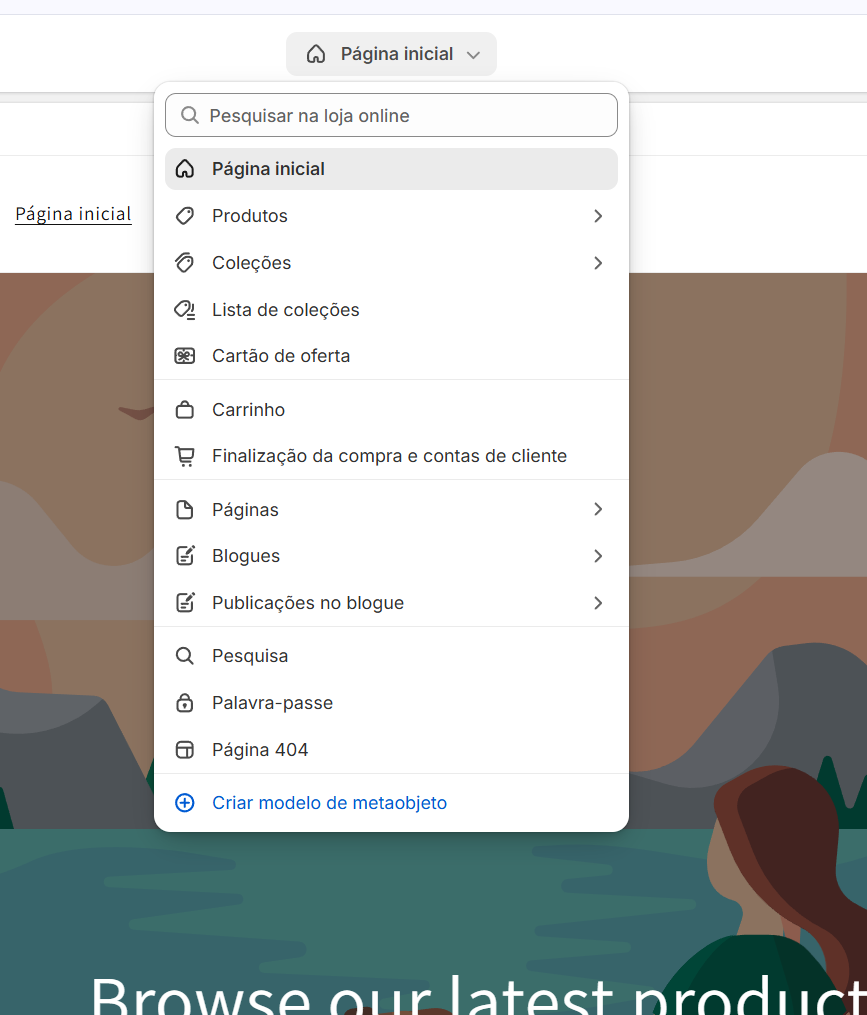The image size is (867, 1015).
Task: Click the gift card icon for Cartão de oferta
Action: (185, 356)
